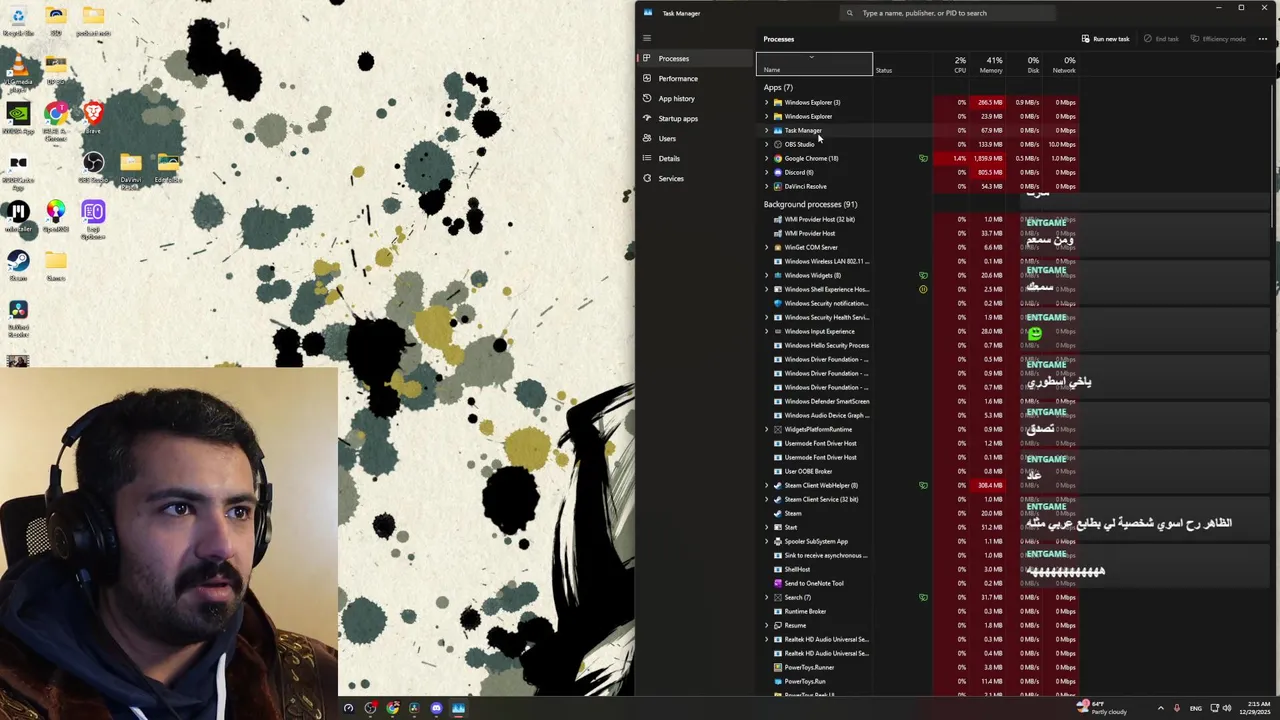Screen dimensions: 1280x720
Task: Switch to the Performance page
Action: click(x=695, y=78)
